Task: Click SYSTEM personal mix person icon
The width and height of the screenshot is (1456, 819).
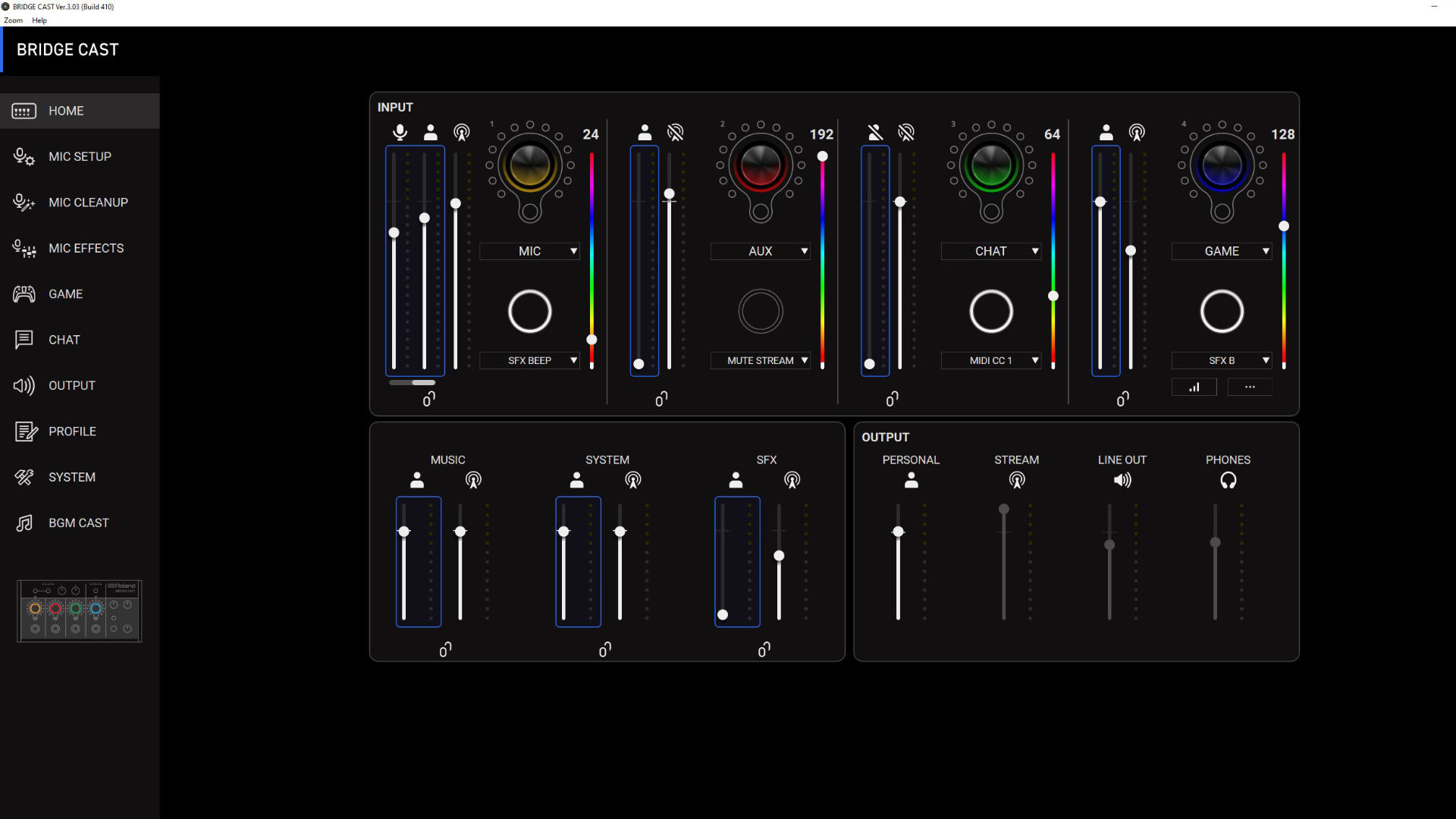Action: [576, 480]
